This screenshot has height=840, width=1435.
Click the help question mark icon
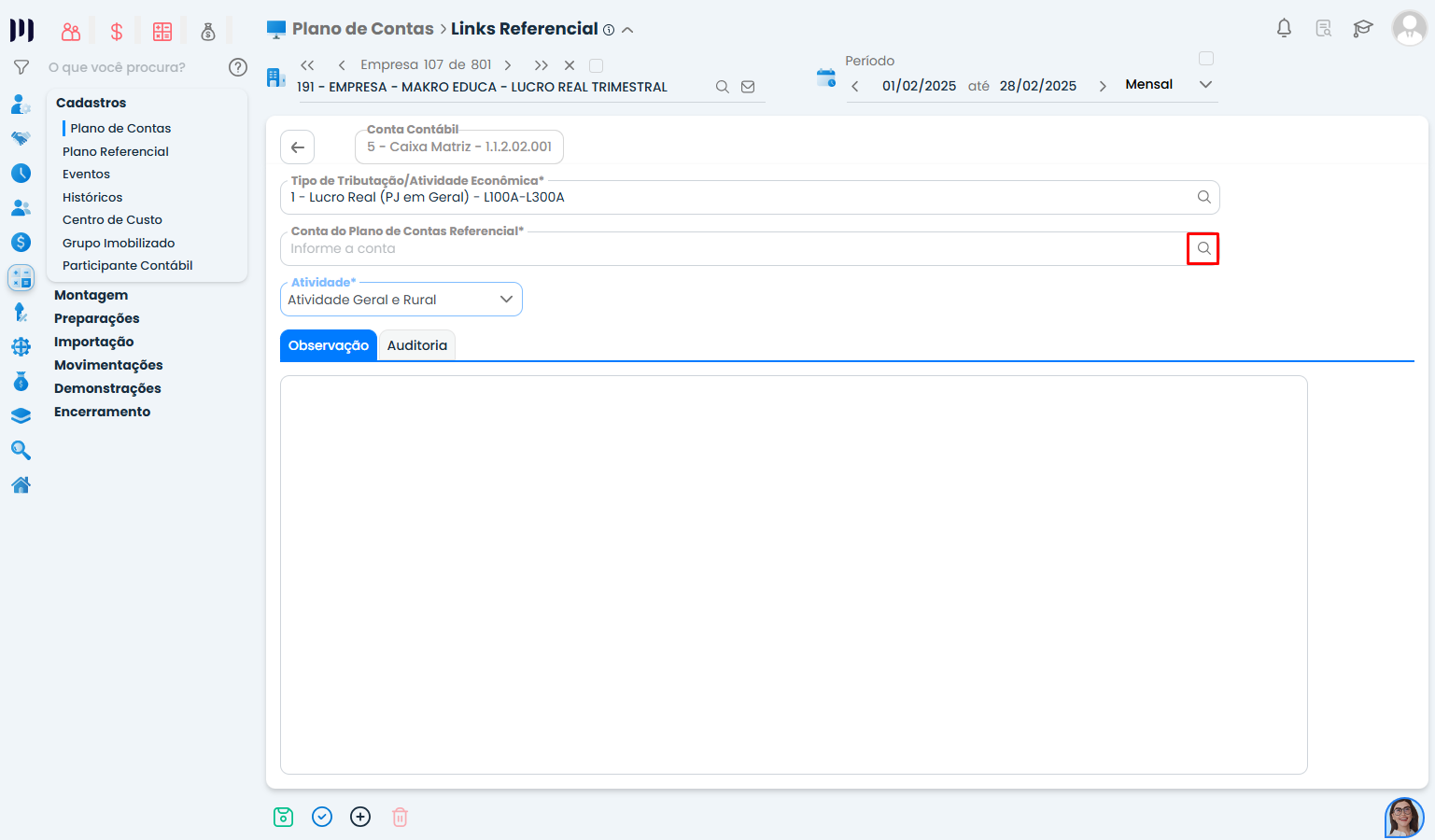[238, 67]
